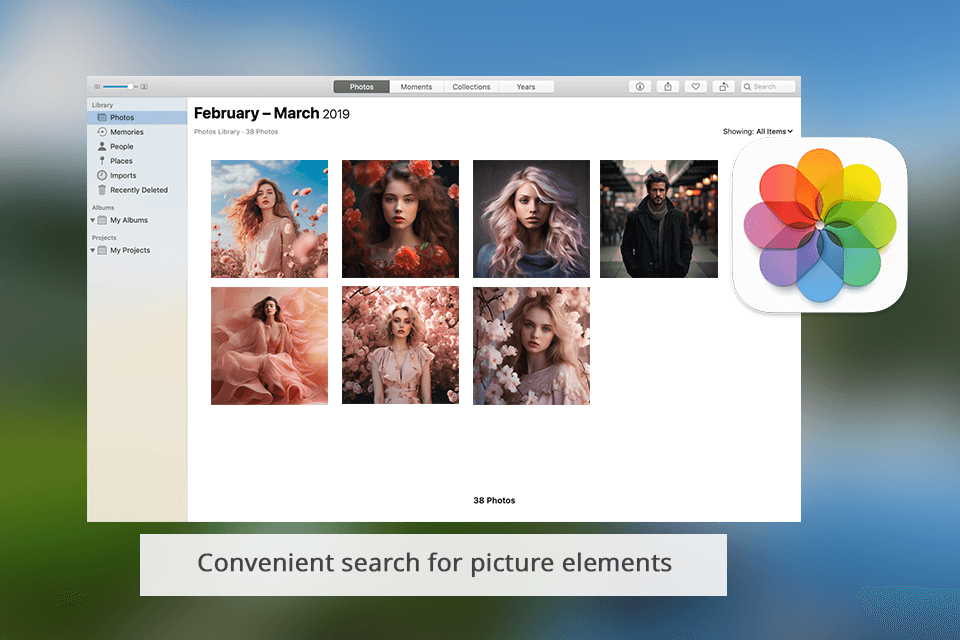Screen dimensions: 960x640
Task: Click the My Albums folder icon
Action: pos(102,220)
